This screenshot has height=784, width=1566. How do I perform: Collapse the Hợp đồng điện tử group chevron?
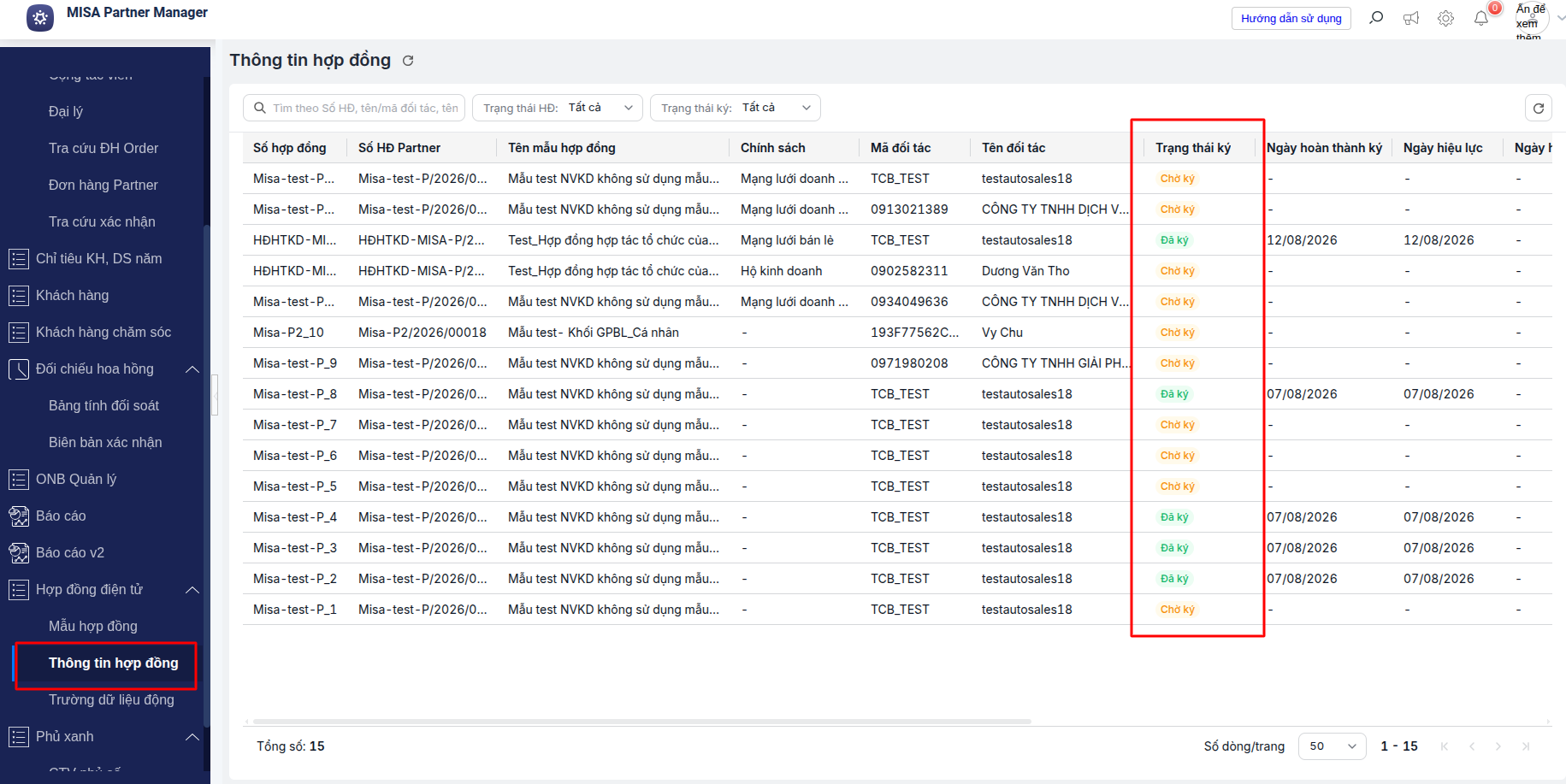[x=192, y=590]
